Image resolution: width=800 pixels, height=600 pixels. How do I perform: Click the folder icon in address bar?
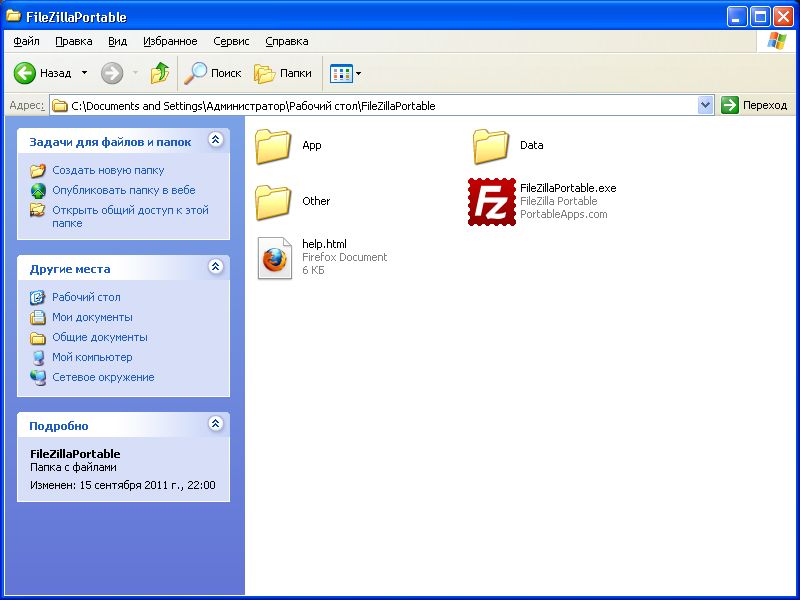click(60, 106)
